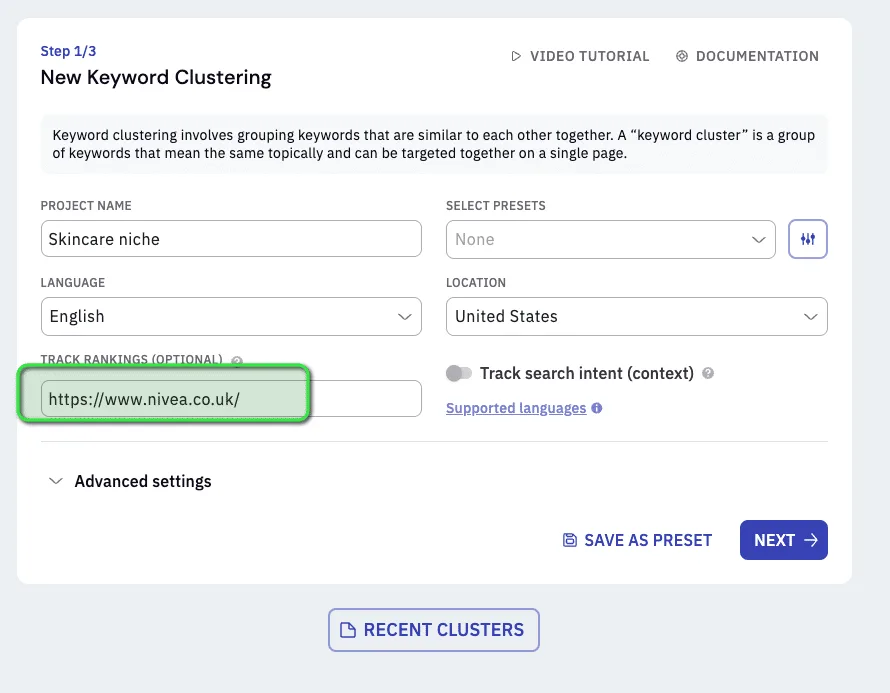Click help icon beside Track Rankings label

tap(237, 361)
